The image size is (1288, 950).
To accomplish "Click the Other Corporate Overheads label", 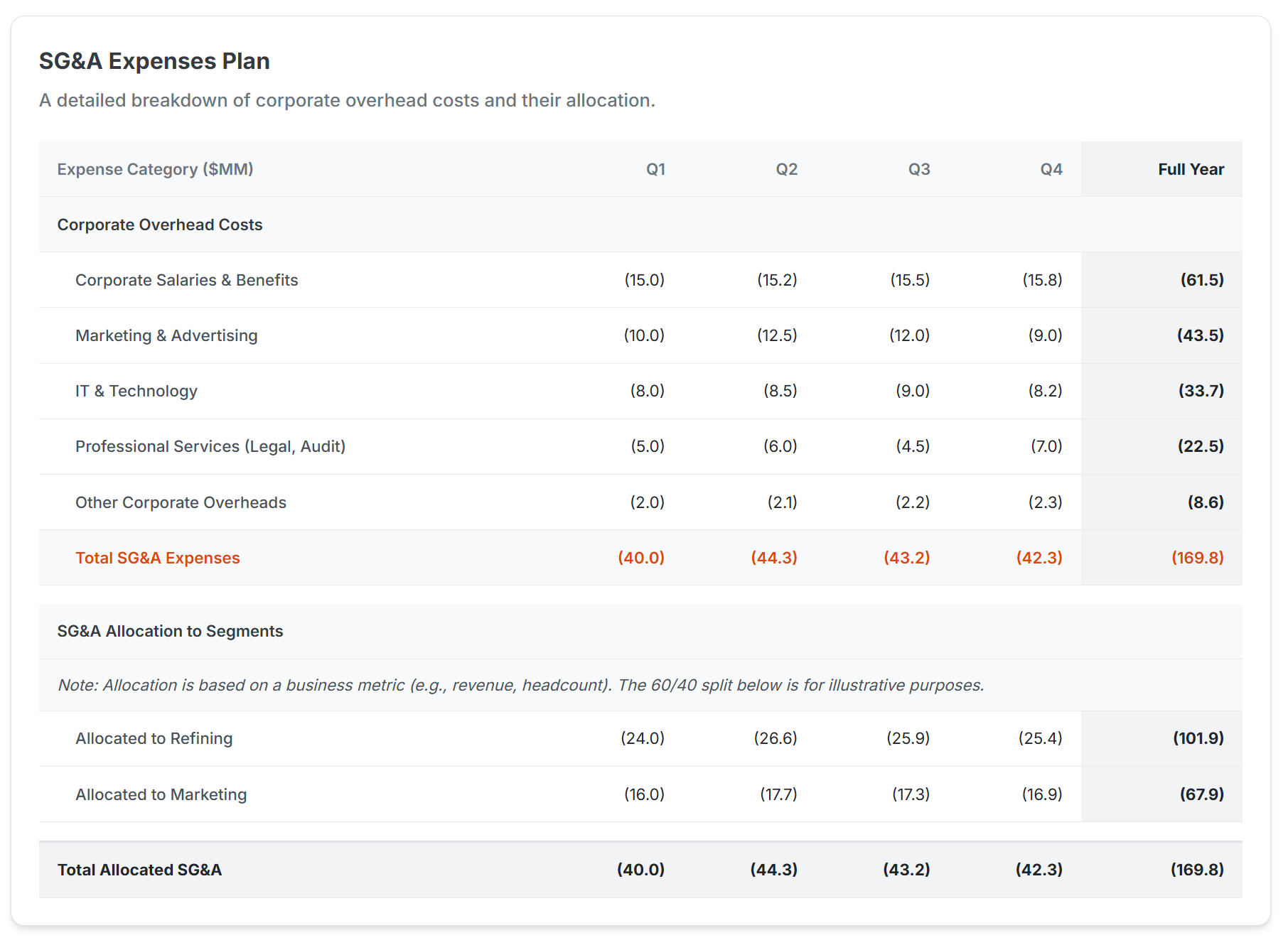I will pyautogui.click(x=181, y=502).
